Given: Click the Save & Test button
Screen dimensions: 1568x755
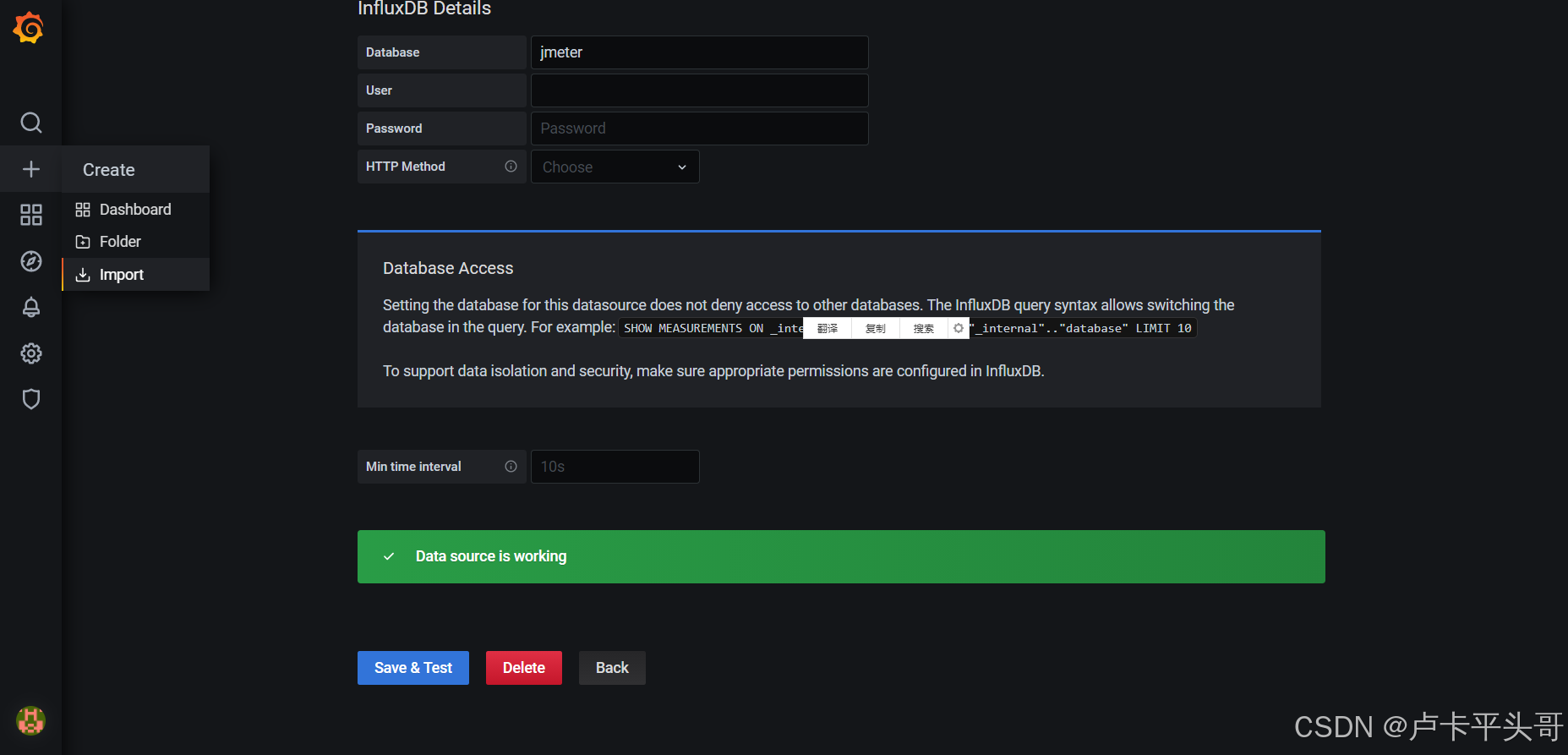Looking at the screenshot, I should 413,668.
